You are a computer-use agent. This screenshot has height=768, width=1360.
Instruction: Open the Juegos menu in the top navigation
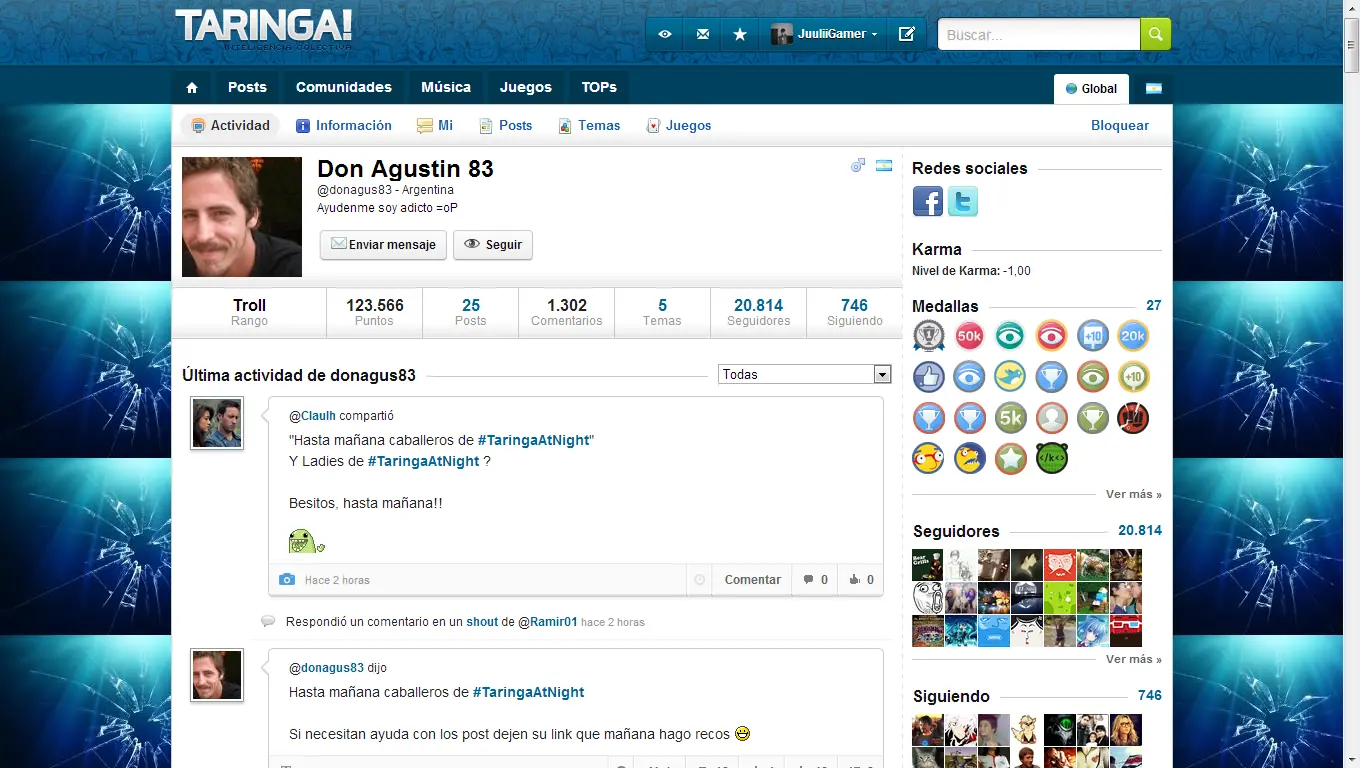pyautogui.click(x=526, y=87)
